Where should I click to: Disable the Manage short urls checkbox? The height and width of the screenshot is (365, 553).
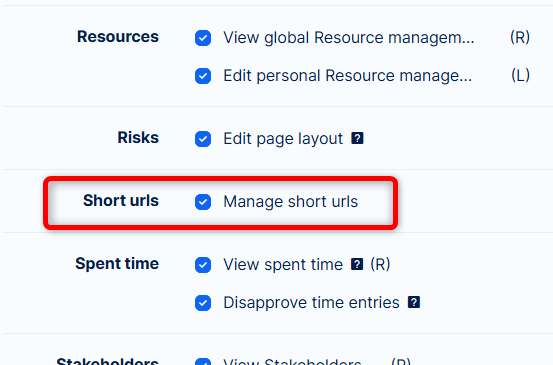tap(203, 202)
